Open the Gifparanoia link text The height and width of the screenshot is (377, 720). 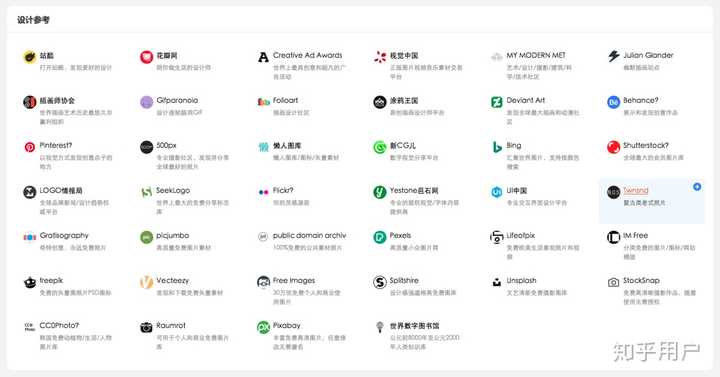[x=177, y=100]
